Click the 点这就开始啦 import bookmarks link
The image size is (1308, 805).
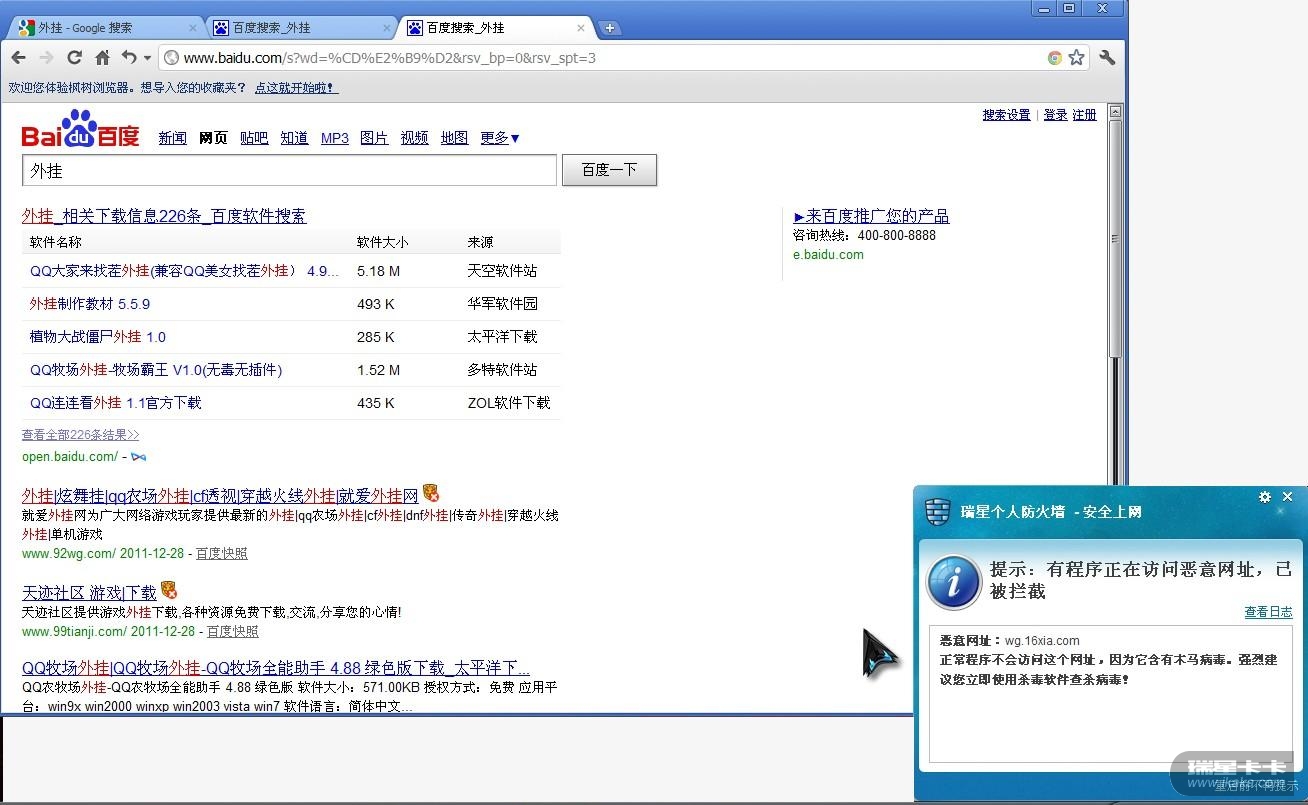(x=297, y=88)
